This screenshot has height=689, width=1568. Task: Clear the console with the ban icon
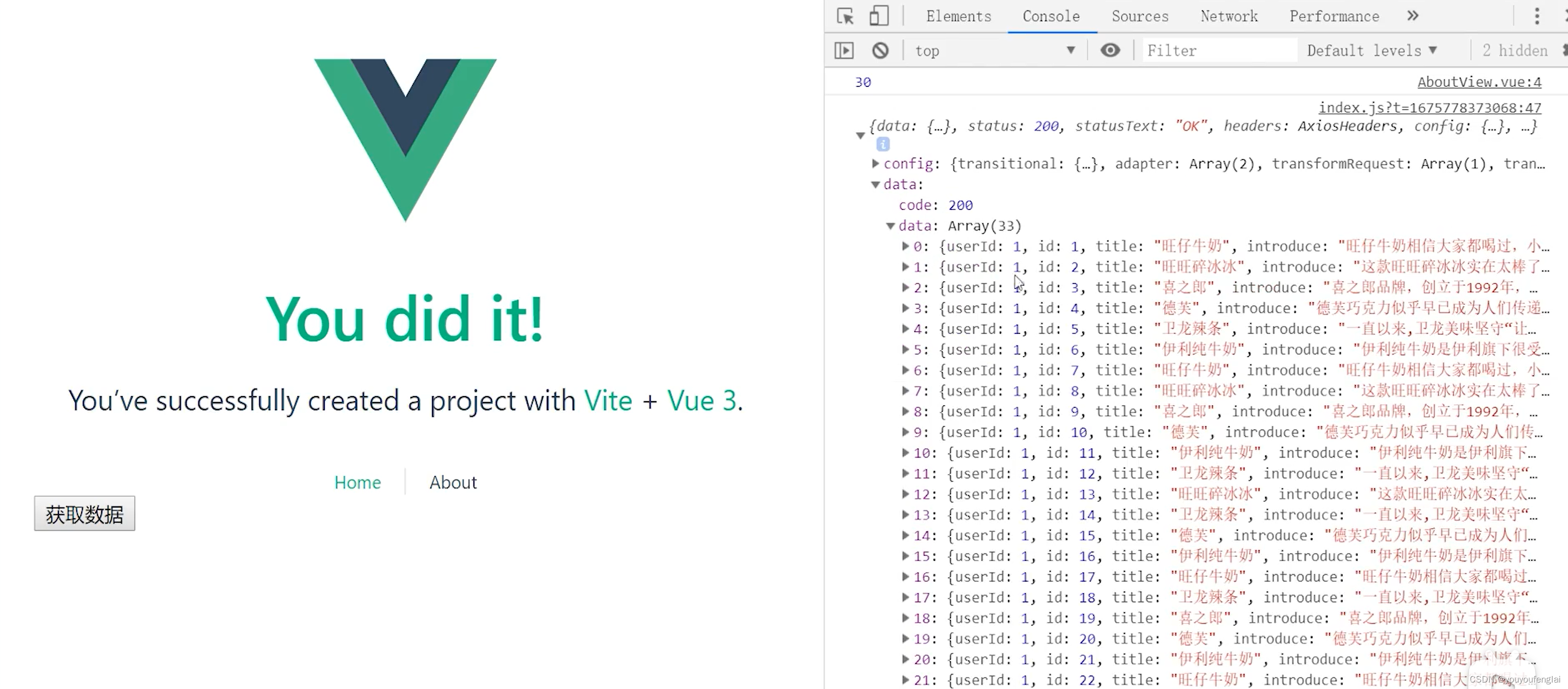[880, 50]
